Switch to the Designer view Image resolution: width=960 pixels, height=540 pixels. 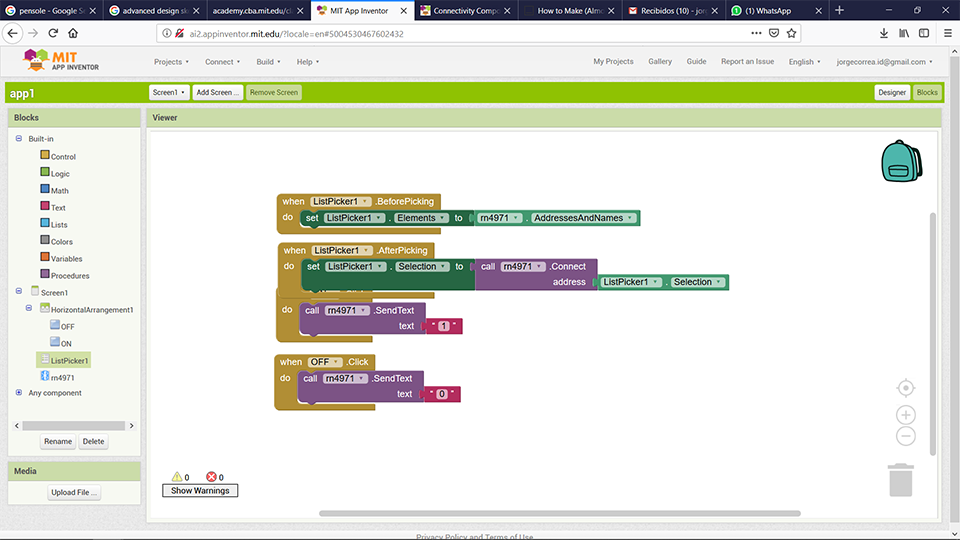(891, 92)
